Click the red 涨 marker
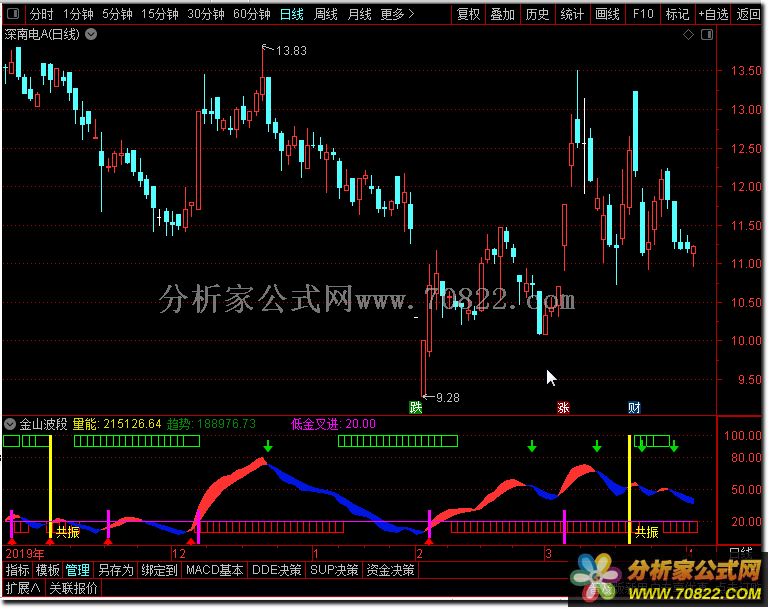Image resolution: width=770 pixels, height=609 pixels. (563, 408)
